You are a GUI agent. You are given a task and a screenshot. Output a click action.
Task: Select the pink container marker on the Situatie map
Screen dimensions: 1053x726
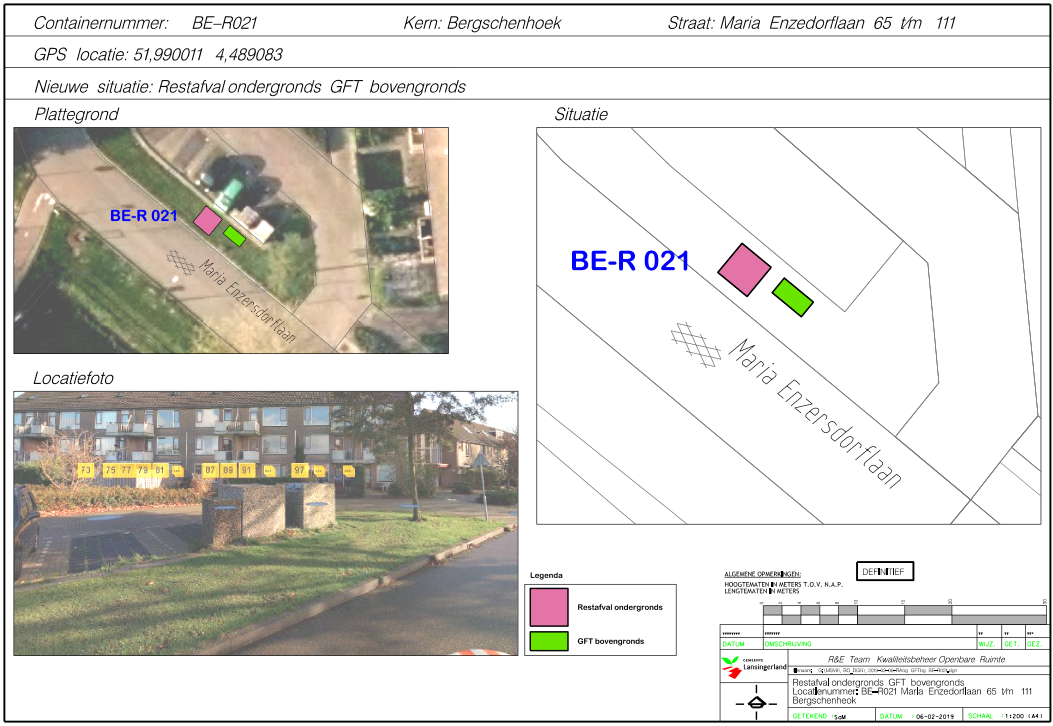(745, 270)
